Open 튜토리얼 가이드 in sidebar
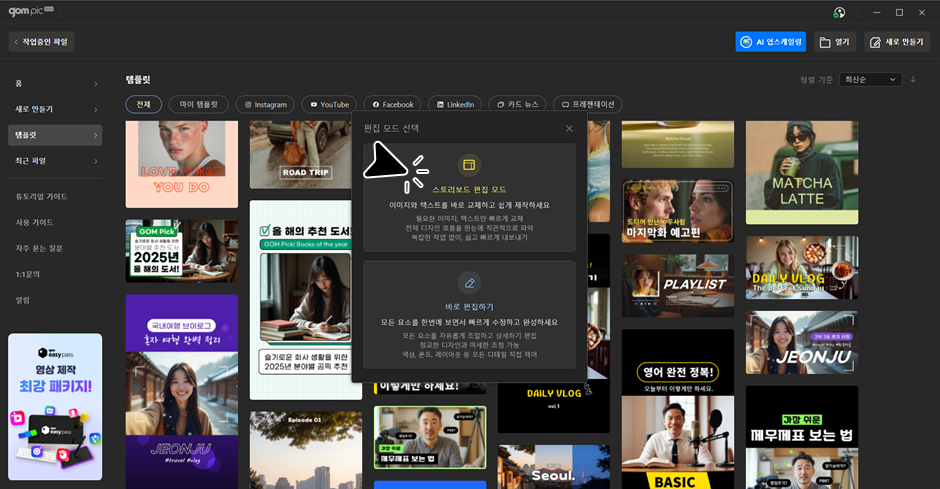The height and width of the screenshot is (489, 940). coord(41,197)
